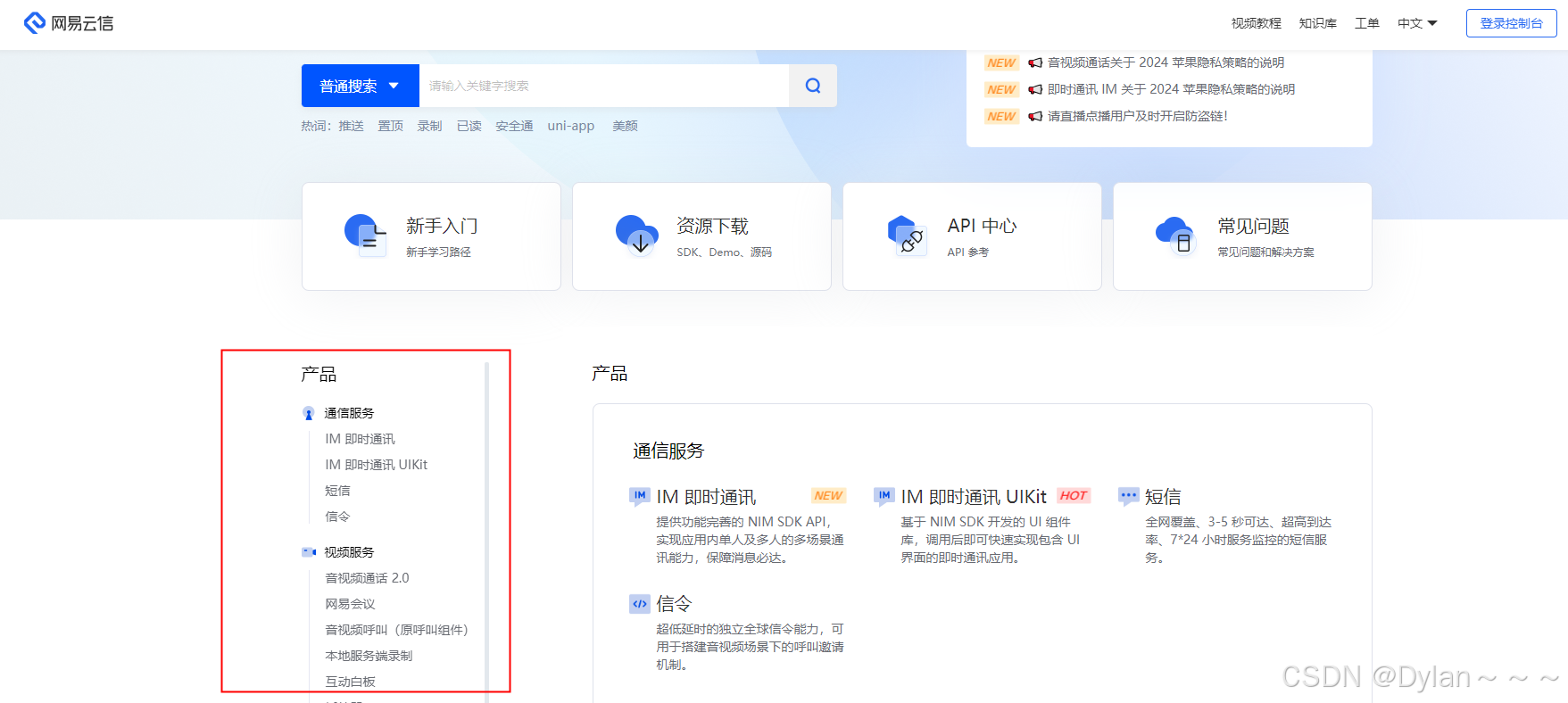1568x703 pixels.
Task: Click the API 中心 plug icon
Action: (x=907, y=236)
